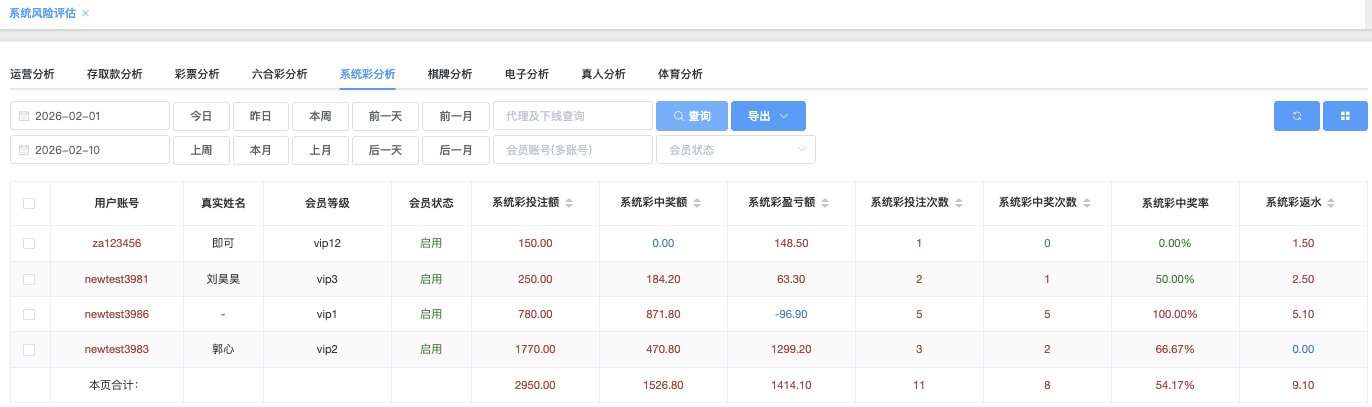The image size is (1372, 407).
Task: Sort by 系统彩中奖额 column arrows
Action: click(x=697, y=203)
